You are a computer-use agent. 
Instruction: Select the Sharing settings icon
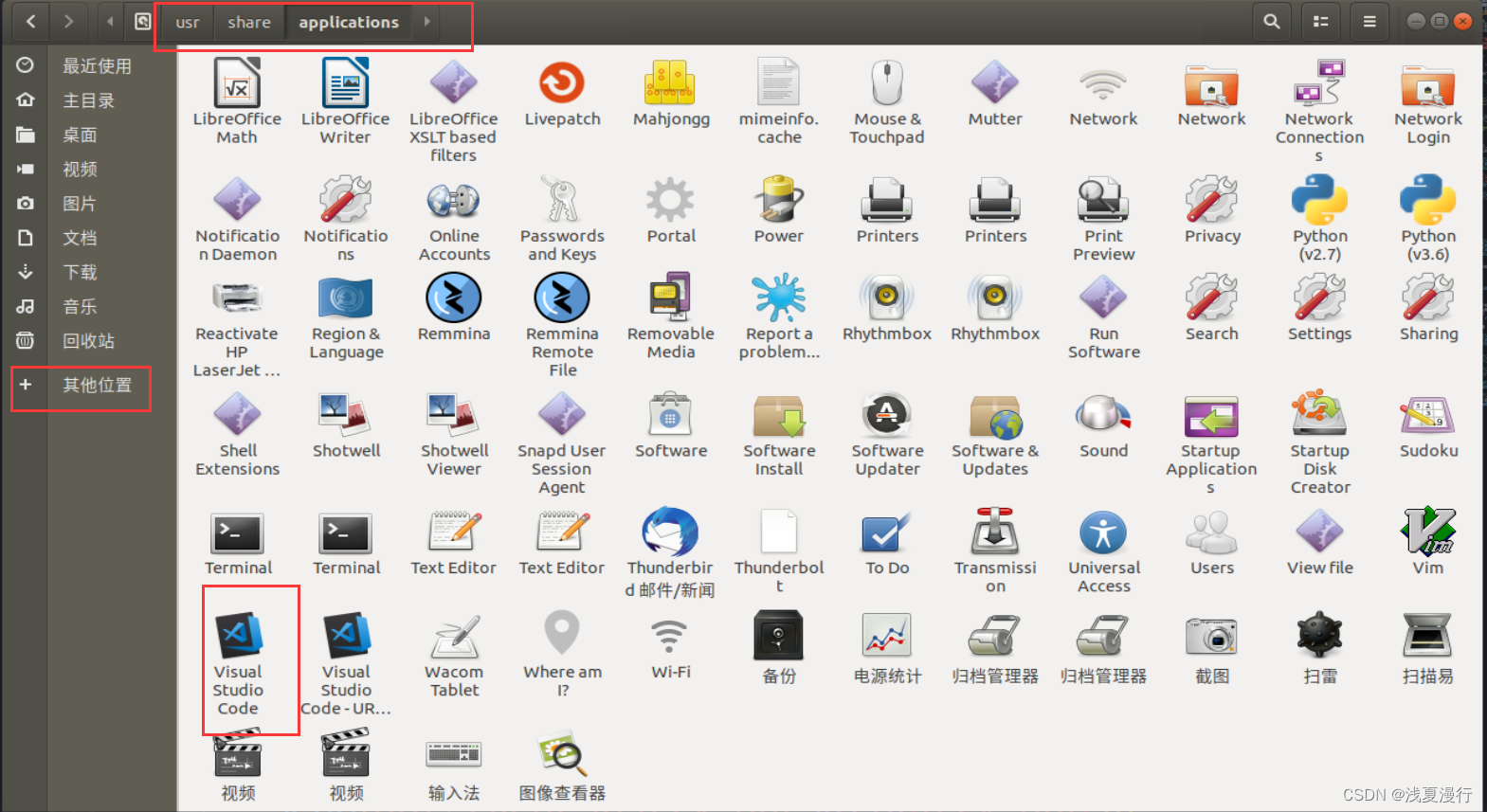point(1428,298)
